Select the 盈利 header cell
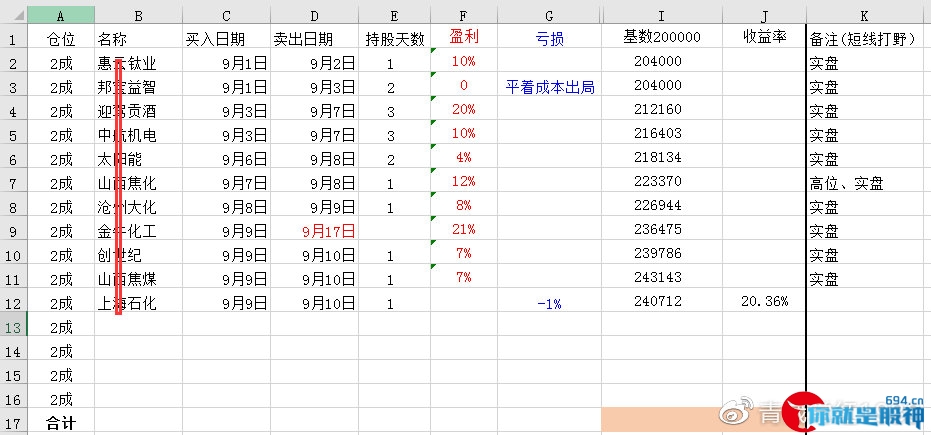This screenshot has width=931, height=435. pyautogui.click(x=464, y=37)
